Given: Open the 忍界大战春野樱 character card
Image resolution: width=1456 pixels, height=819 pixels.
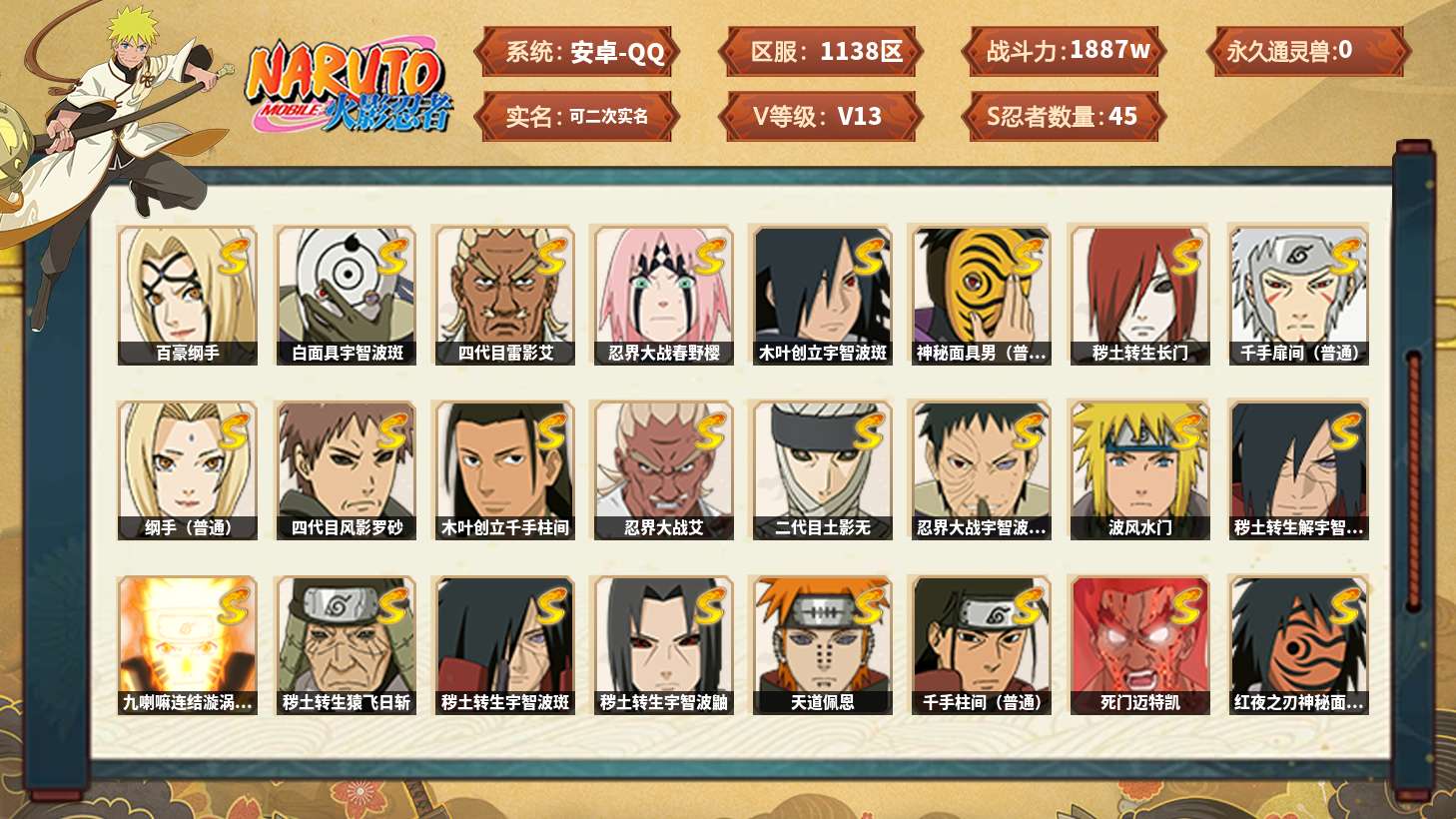Looking at the screenshot, I should pos(663,295).
